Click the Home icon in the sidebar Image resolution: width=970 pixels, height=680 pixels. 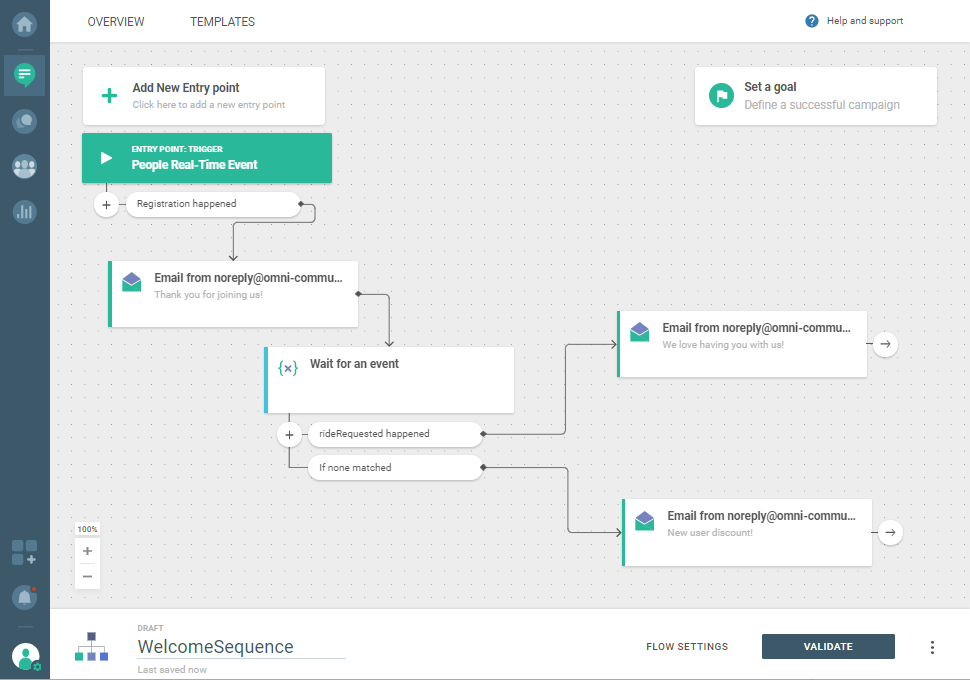[x=24, y=23]
